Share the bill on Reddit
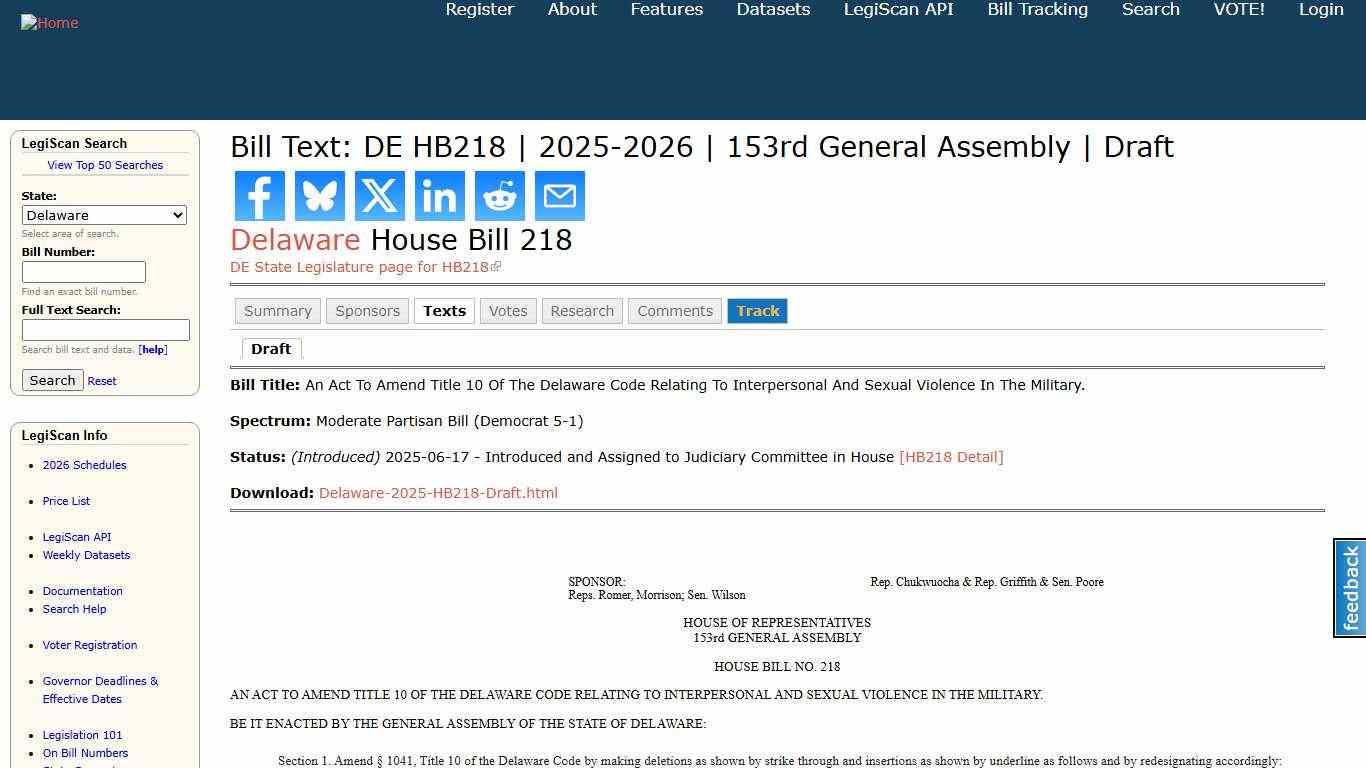This screenshot has width=1366, height=768. coord(499,196)
